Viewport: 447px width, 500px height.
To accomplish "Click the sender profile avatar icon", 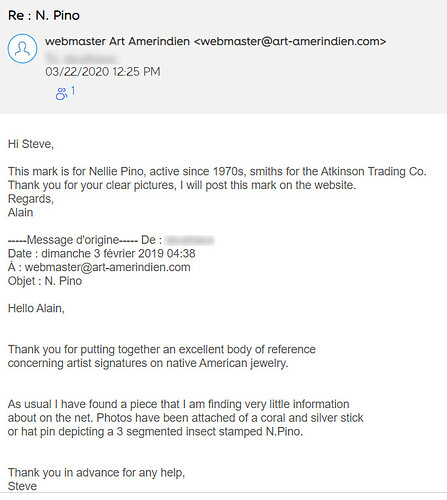I will point(22,49).
